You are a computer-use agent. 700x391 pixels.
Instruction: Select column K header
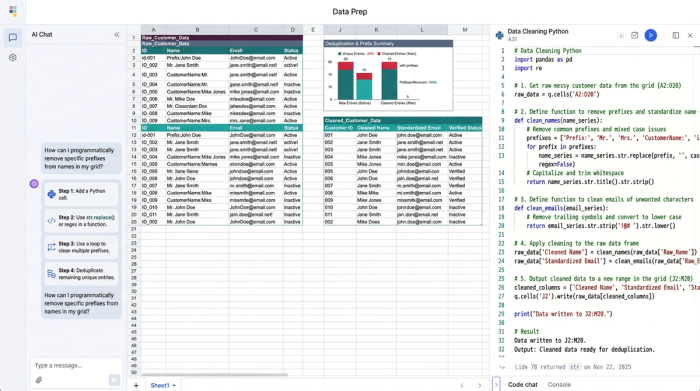[376, 30]
